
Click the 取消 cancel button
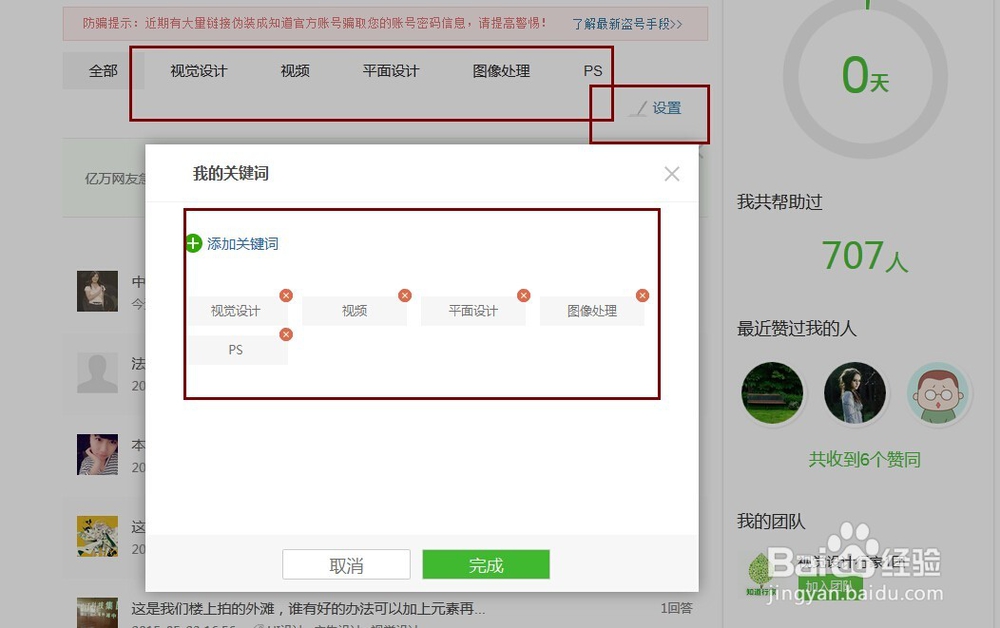[345, 564]
